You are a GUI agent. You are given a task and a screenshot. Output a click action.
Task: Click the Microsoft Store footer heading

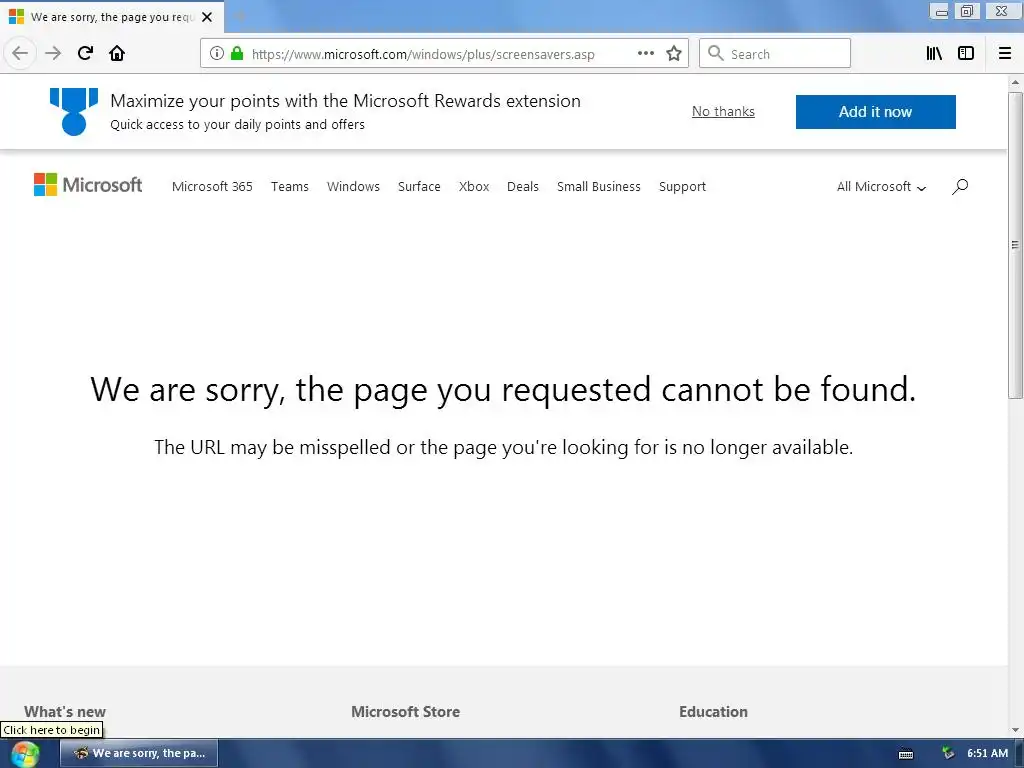[406, 712]
